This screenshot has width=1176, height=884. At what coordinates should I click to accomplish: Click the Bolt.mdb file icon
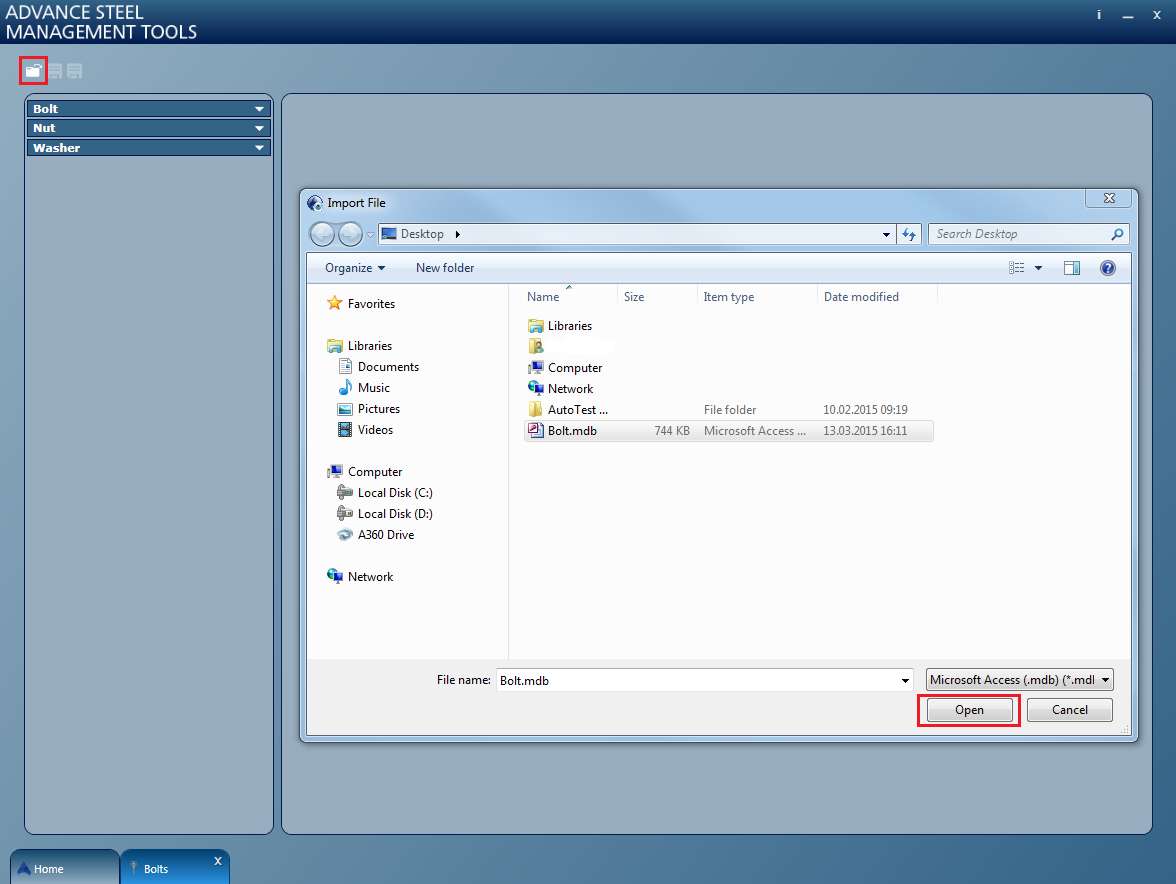point(536,430)
